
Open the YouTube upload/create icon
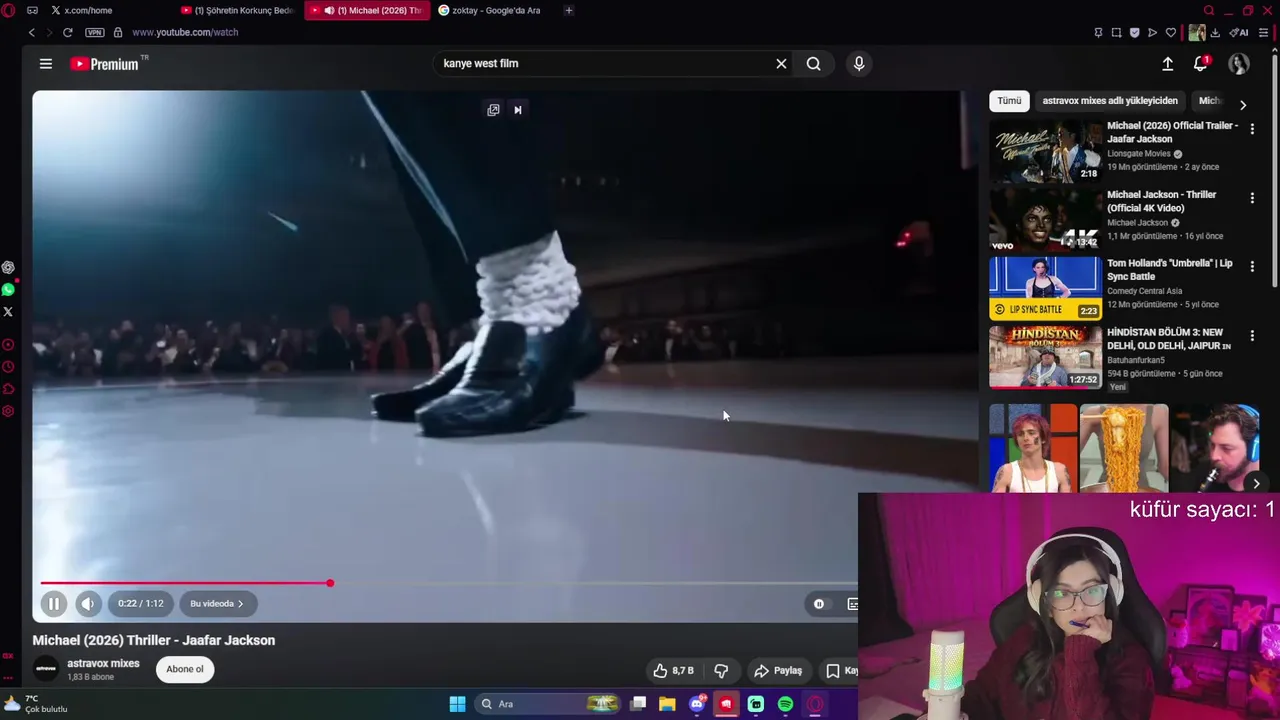click(1167, 63)
